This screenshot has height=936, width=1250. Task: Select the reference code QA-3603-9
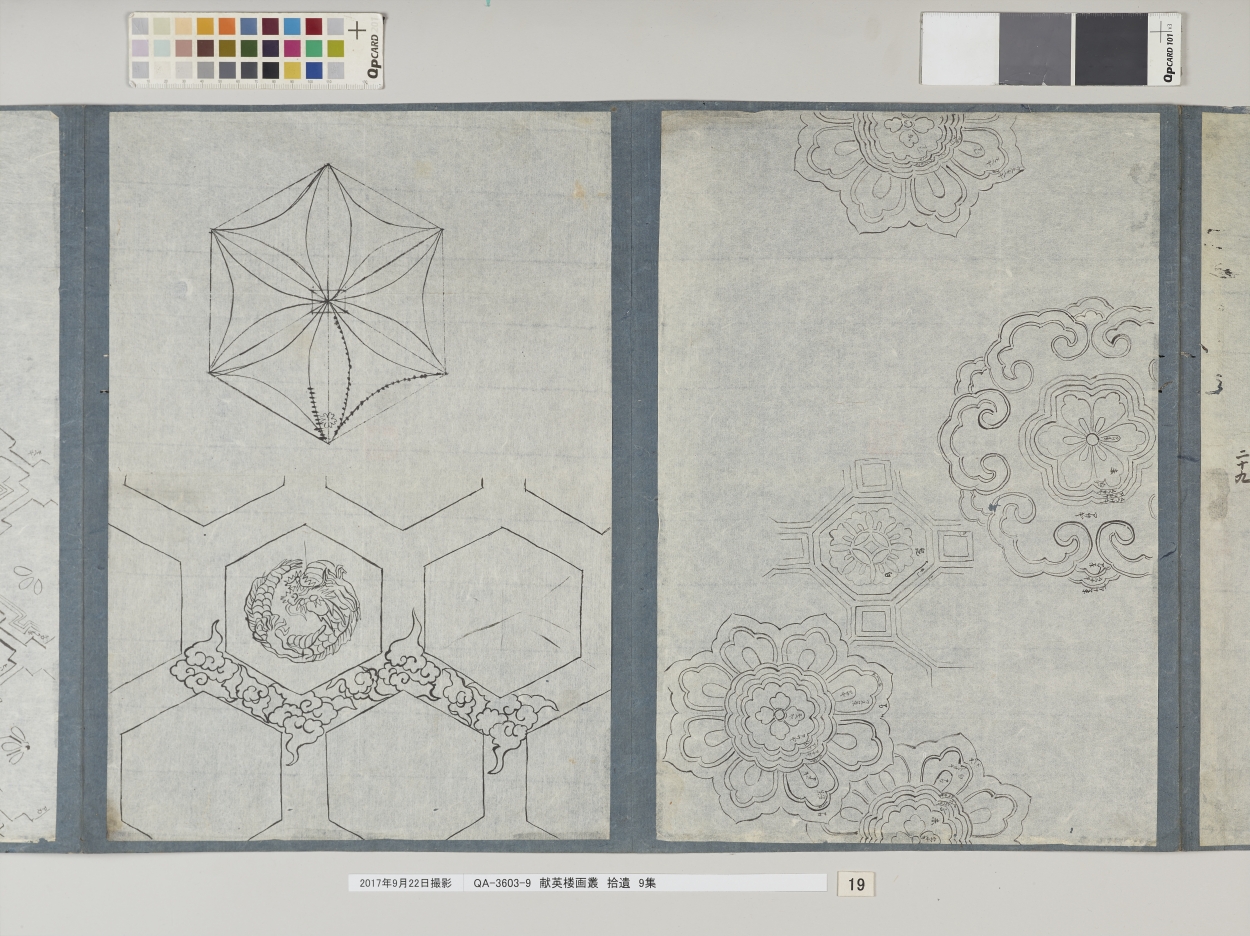click(x=502, y=884)
